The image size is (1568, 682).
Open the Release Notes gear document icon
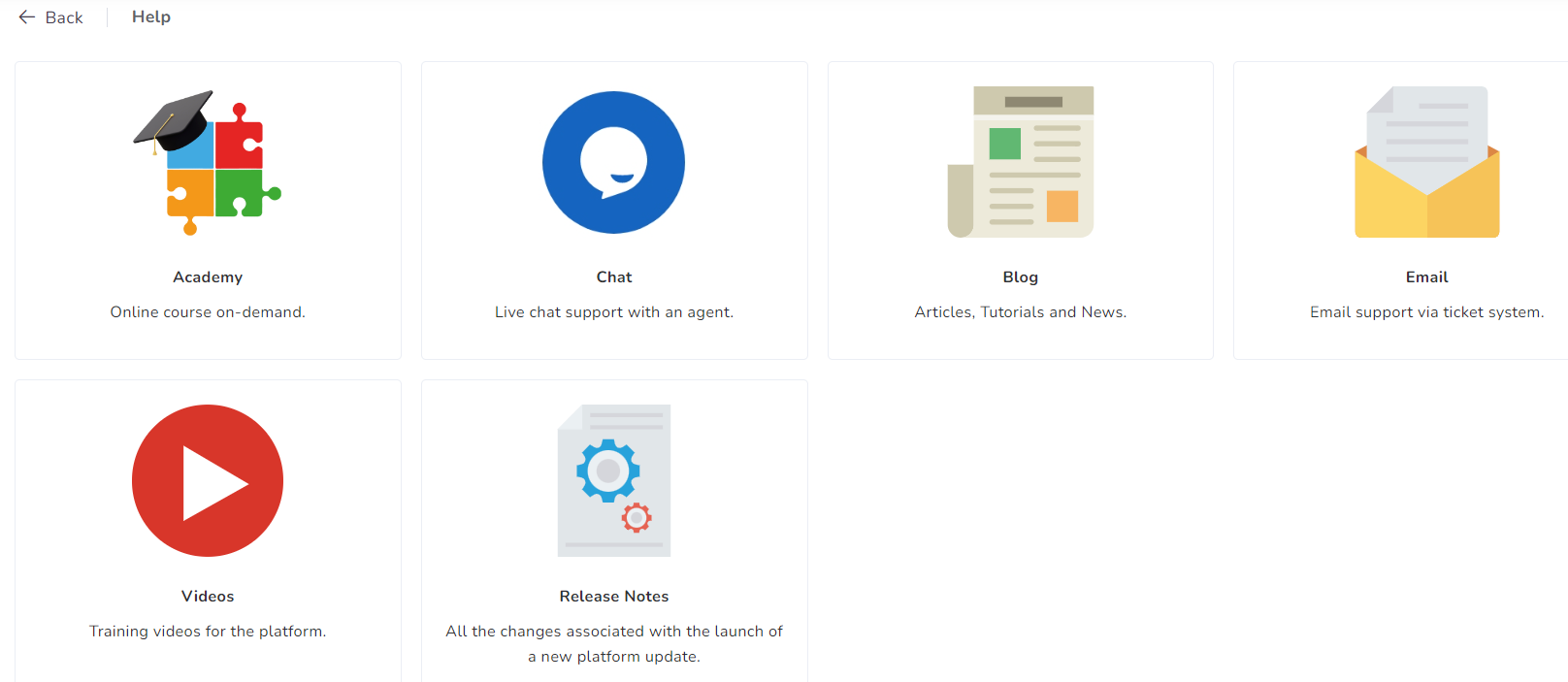614,481
